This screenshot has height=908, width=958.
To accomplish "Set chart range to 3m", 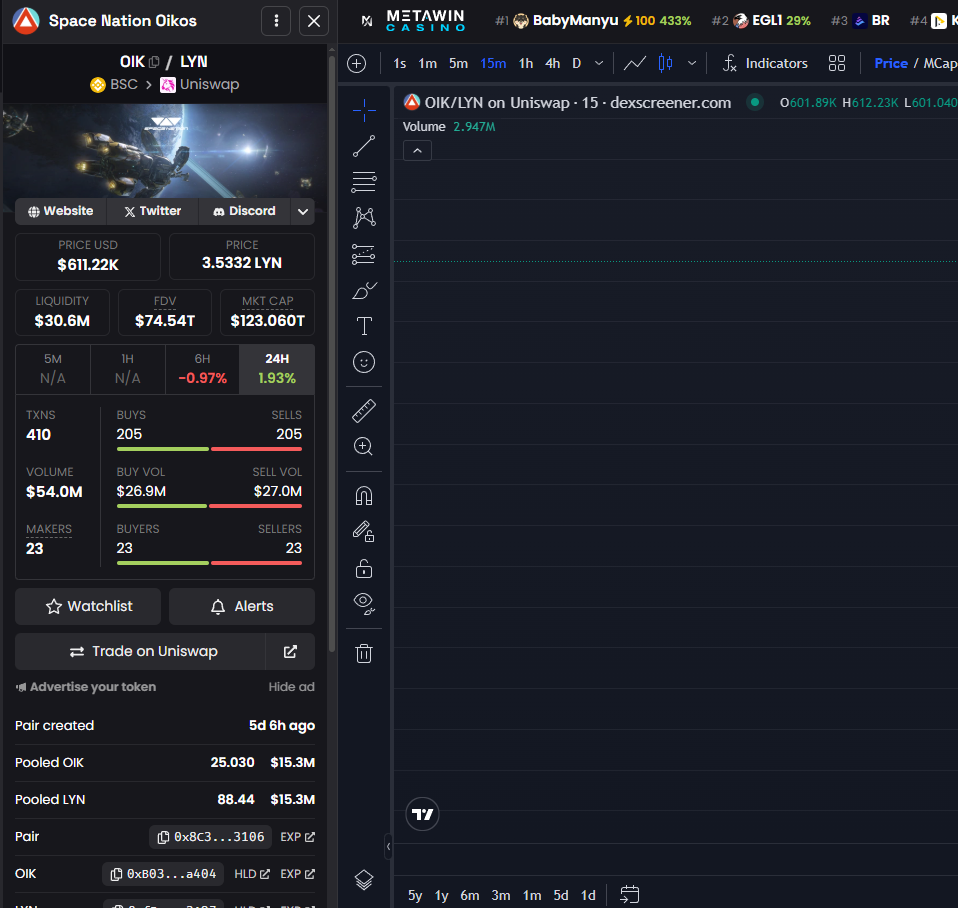I will click(501, 895).
